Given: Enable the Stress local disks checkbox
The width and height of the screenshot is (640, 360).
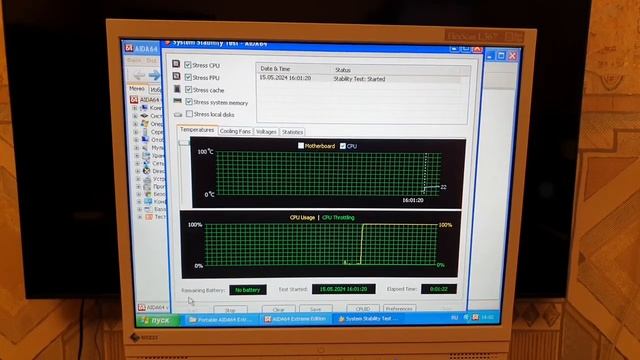Looking at the screenshot, I should [x=189, y=114].
